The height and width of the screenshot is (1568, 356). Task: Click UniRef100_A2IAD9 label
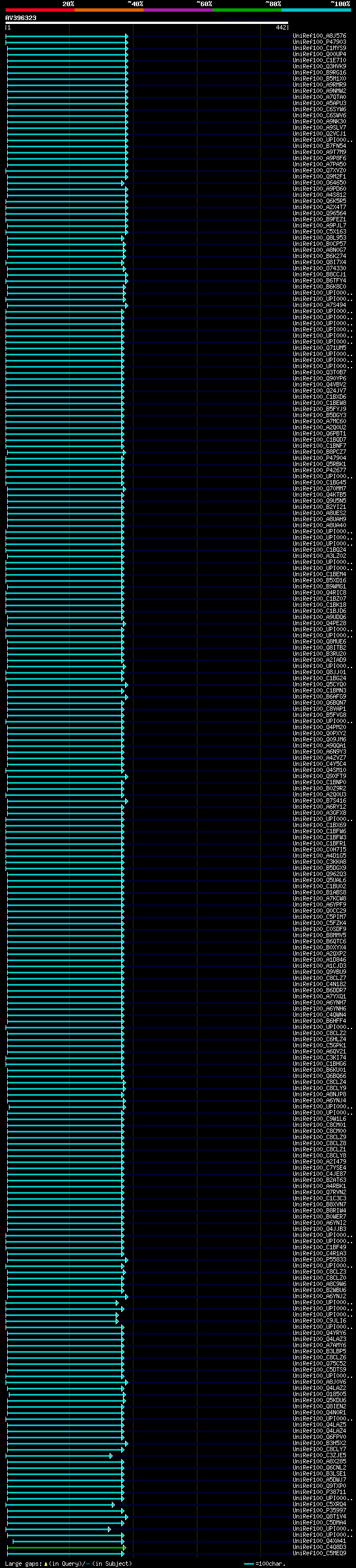[319, 660]
